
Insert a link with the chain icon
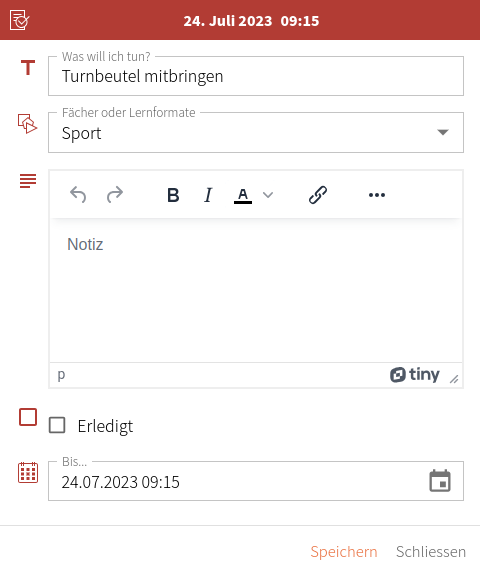(x=318, y=195)
